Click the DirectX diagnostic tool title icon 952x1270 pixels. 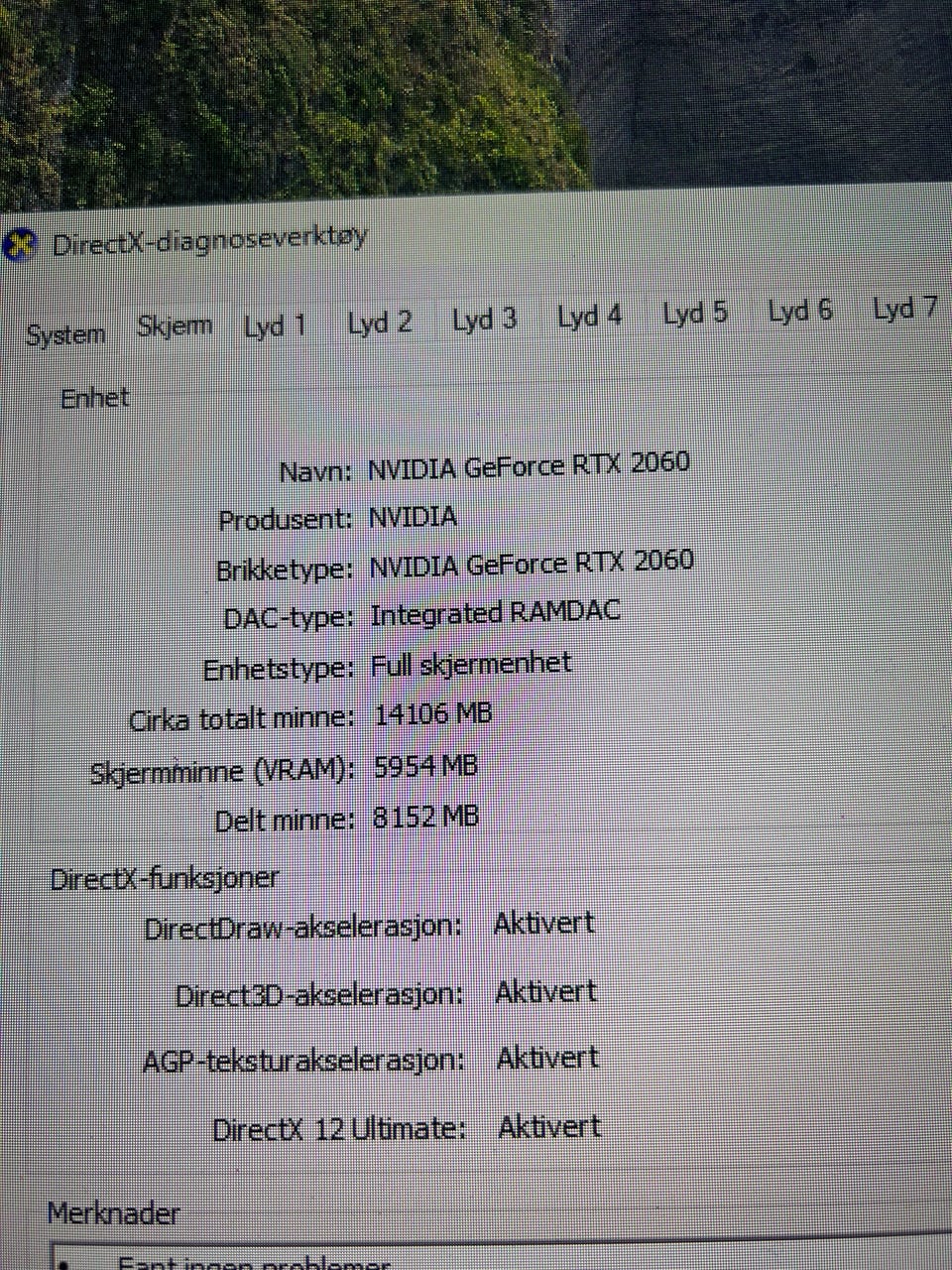tap(20, 245)
